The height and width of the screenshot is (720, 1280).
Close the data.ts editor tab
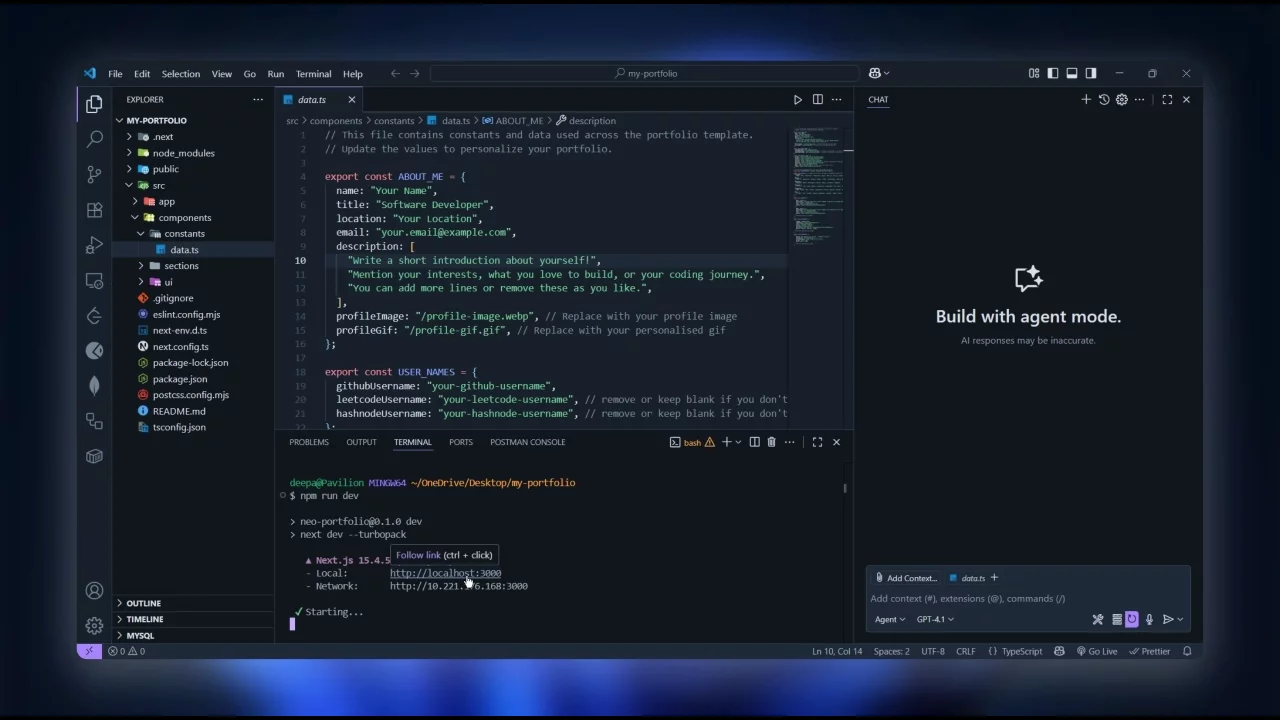(351, 99)
